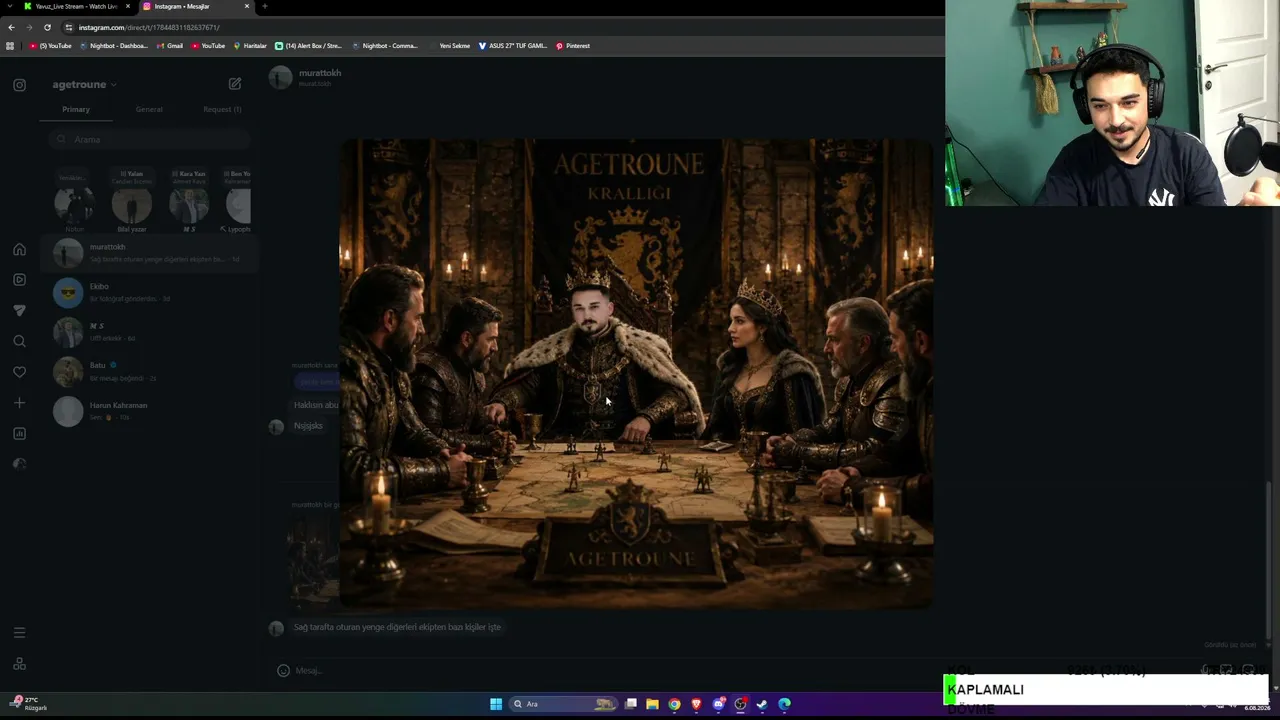Reload the Instagram page

47,27
